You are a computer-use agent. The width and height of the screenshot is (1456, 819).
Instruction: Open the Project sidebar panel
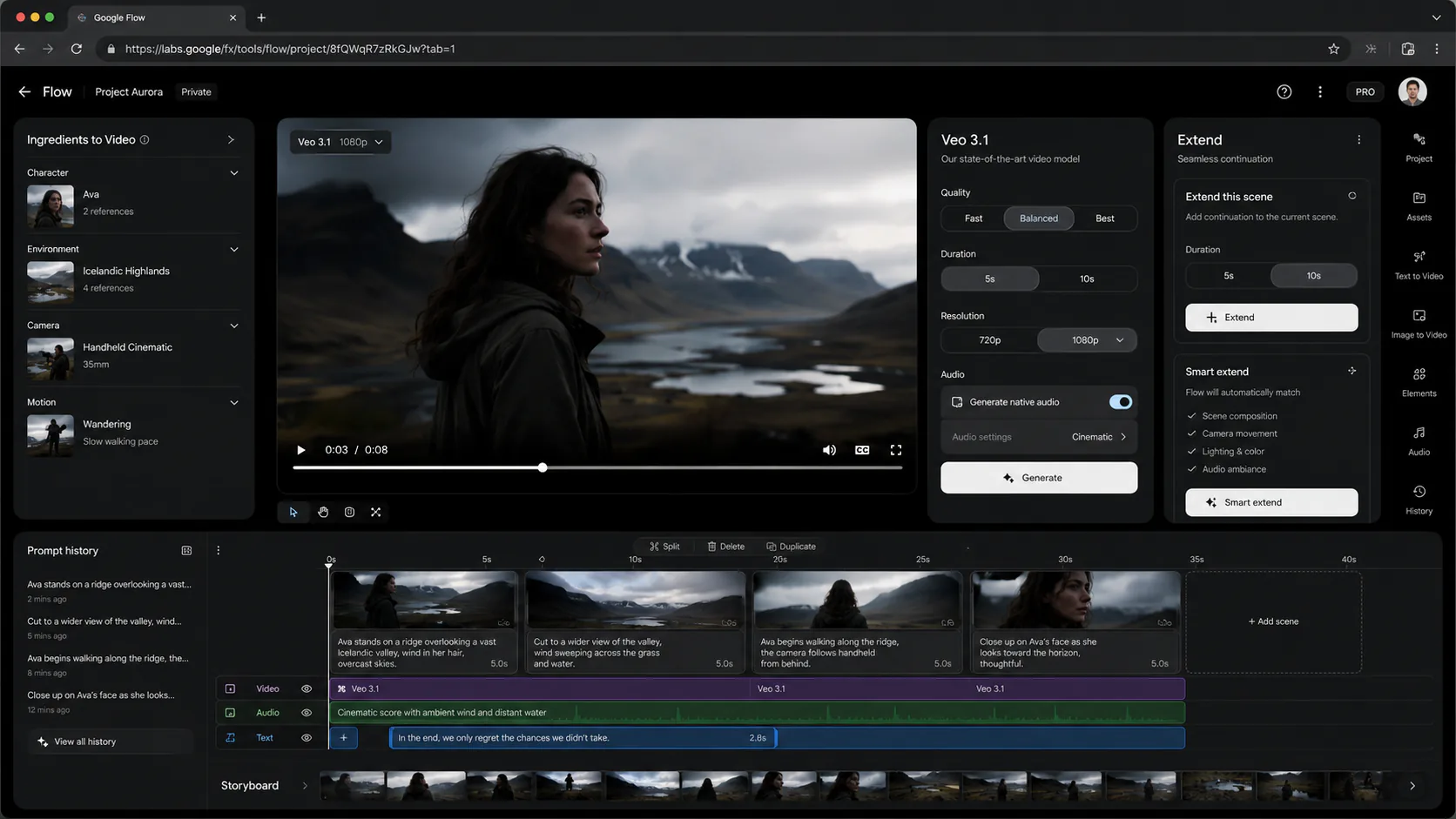pyautogui.click(x=1419, y=147)
